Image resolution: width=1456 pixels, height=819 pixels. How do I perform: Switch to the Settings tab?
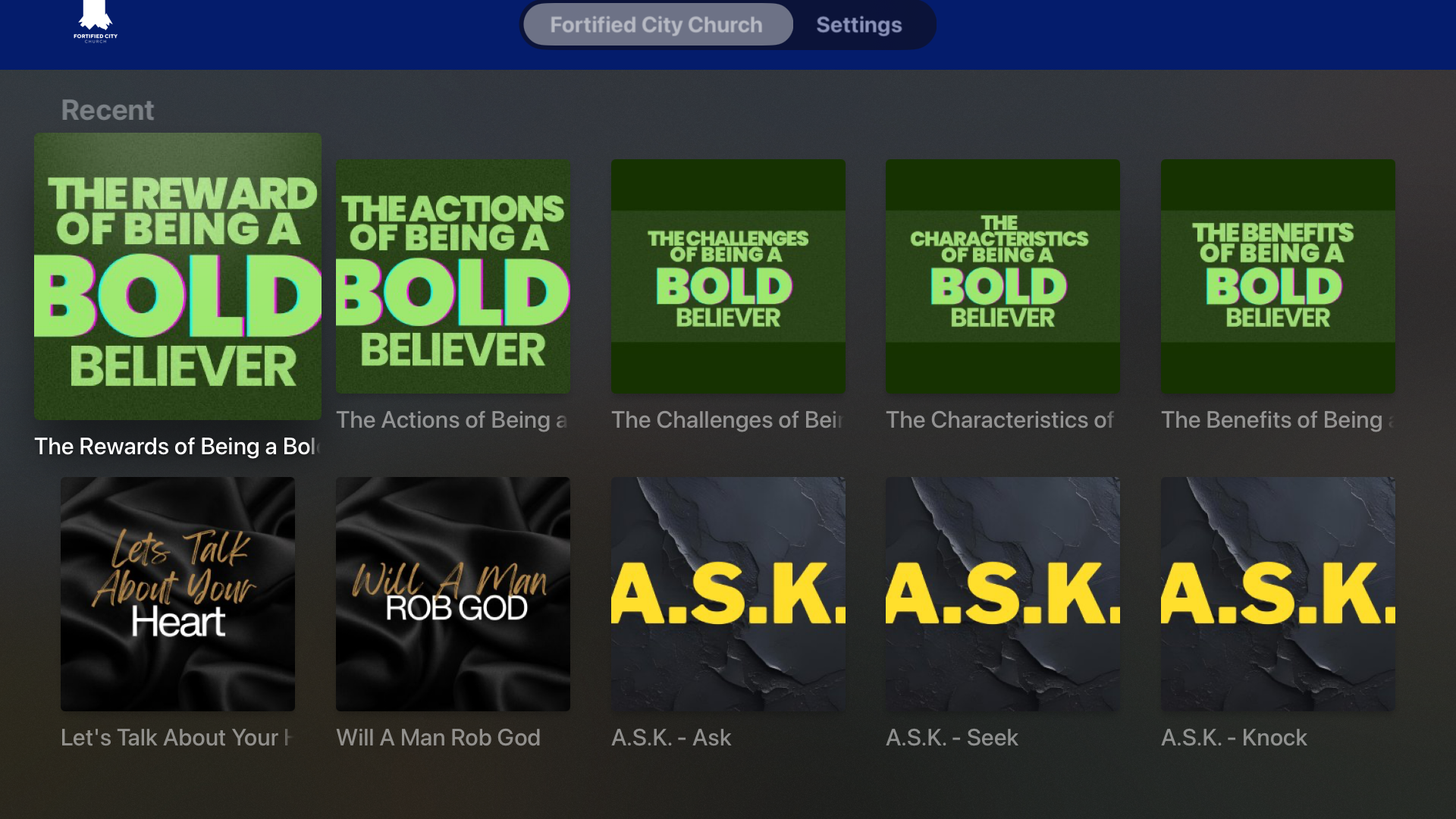coord(858,24)
